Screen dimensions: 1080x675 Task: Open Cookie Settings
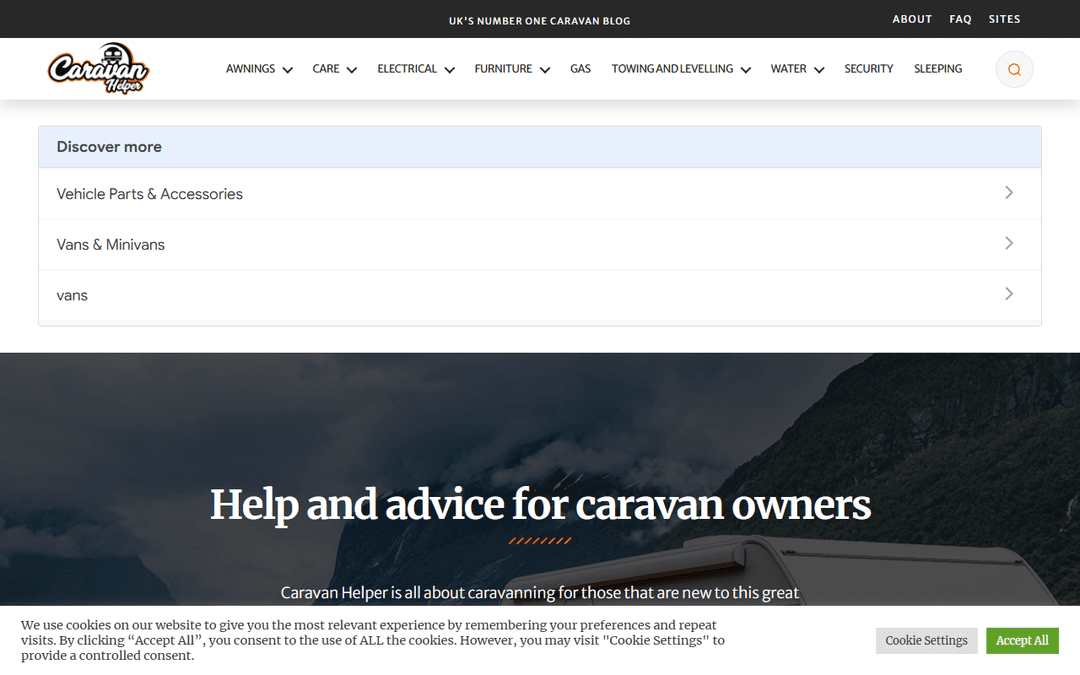point(926,641)
